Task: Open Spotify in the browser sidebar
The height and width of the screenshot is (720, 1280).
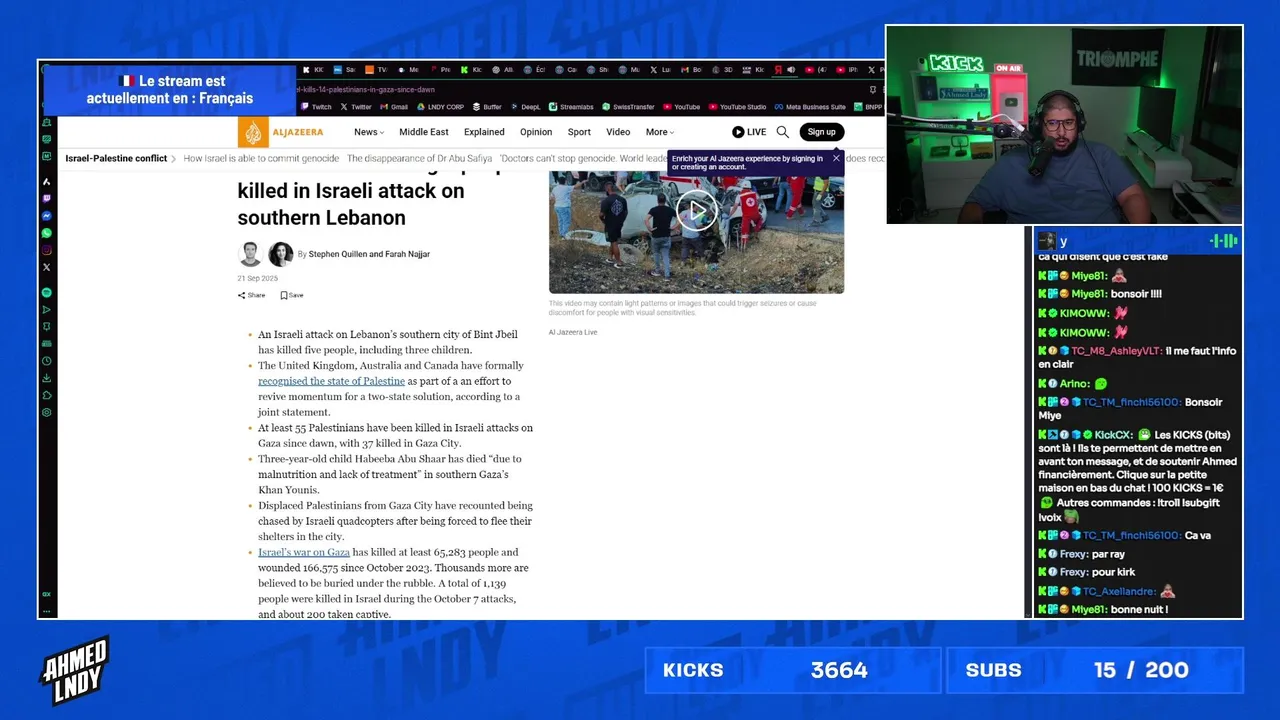Action: click(47, 292)
